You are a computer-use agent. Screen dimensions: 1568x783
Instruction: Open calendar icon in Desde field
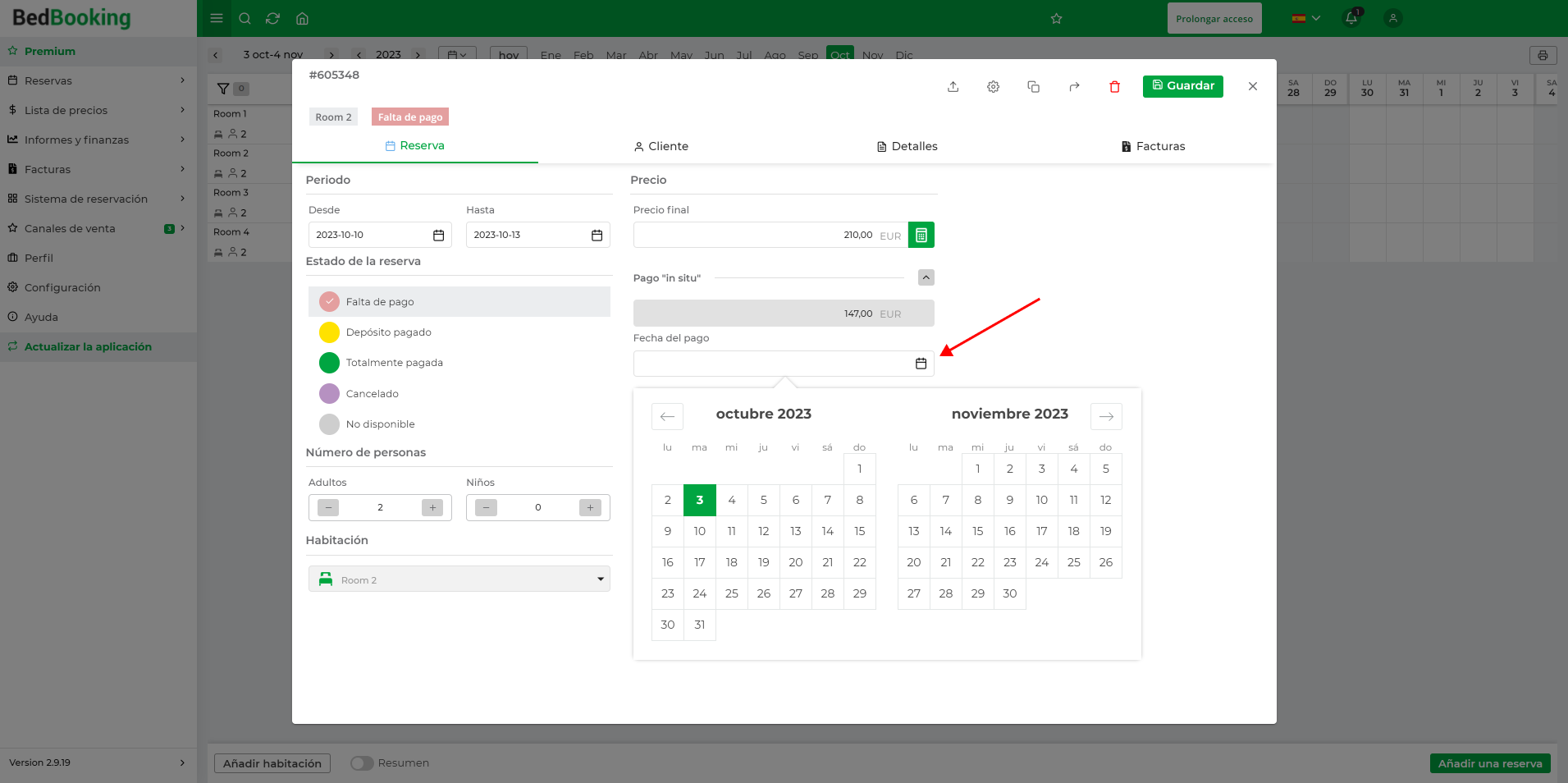pos(438,236)
